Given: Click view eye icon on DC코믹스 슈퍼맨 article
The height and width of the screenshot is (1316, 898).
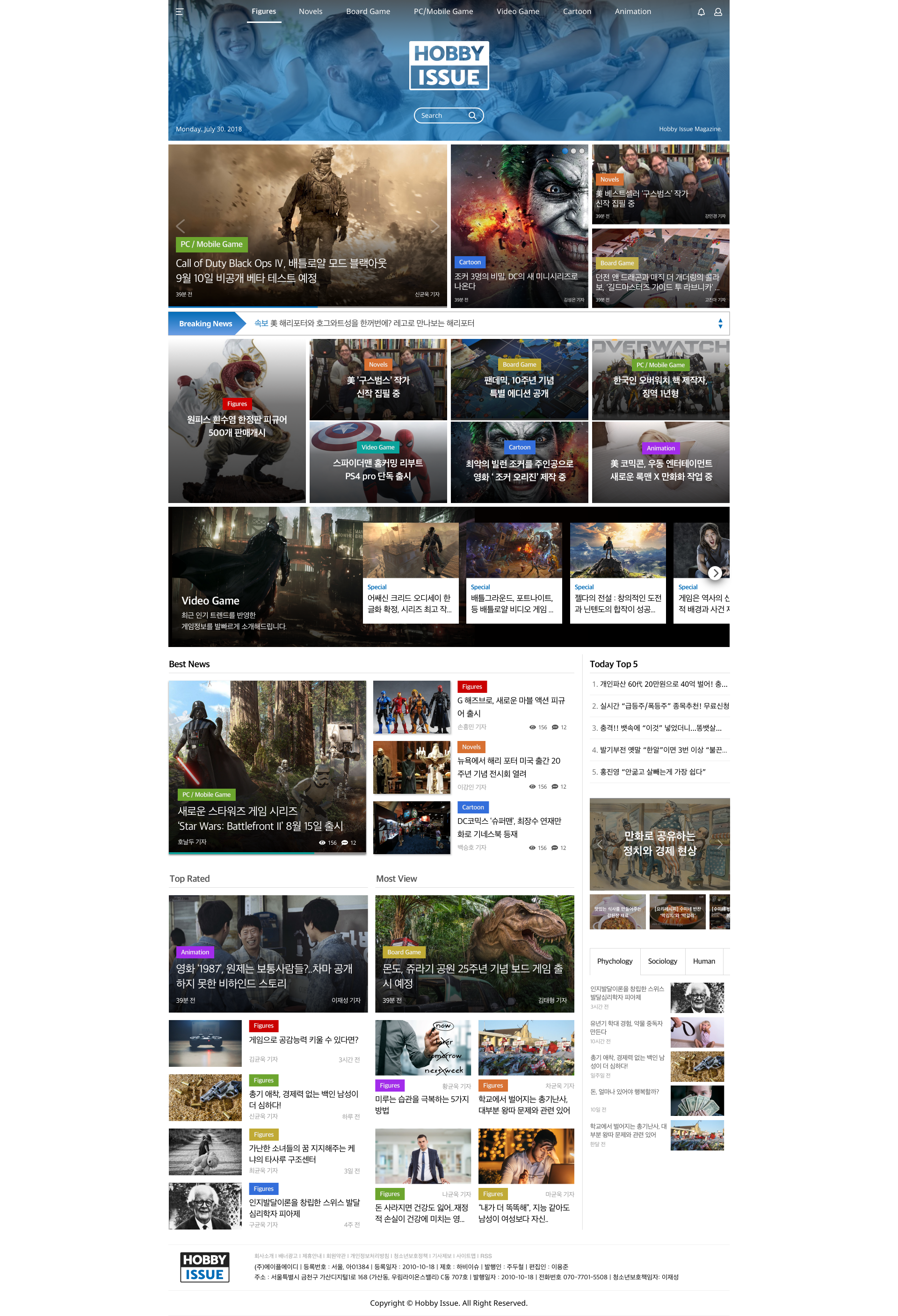Looking at the screenshot, I should [x=533, y=848].
